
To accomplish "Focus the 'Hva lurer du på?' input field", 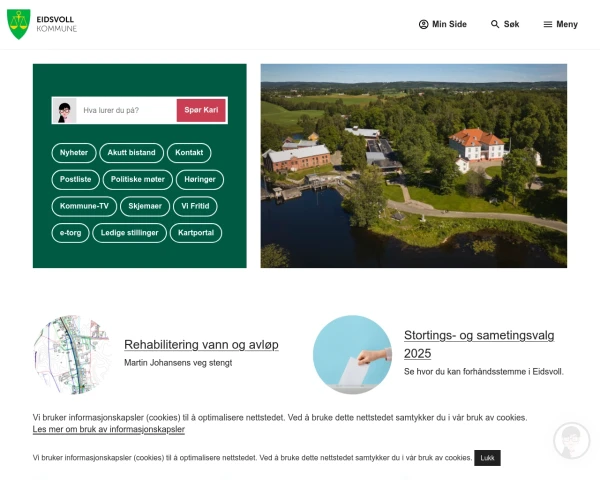I will tap(126, 110).
